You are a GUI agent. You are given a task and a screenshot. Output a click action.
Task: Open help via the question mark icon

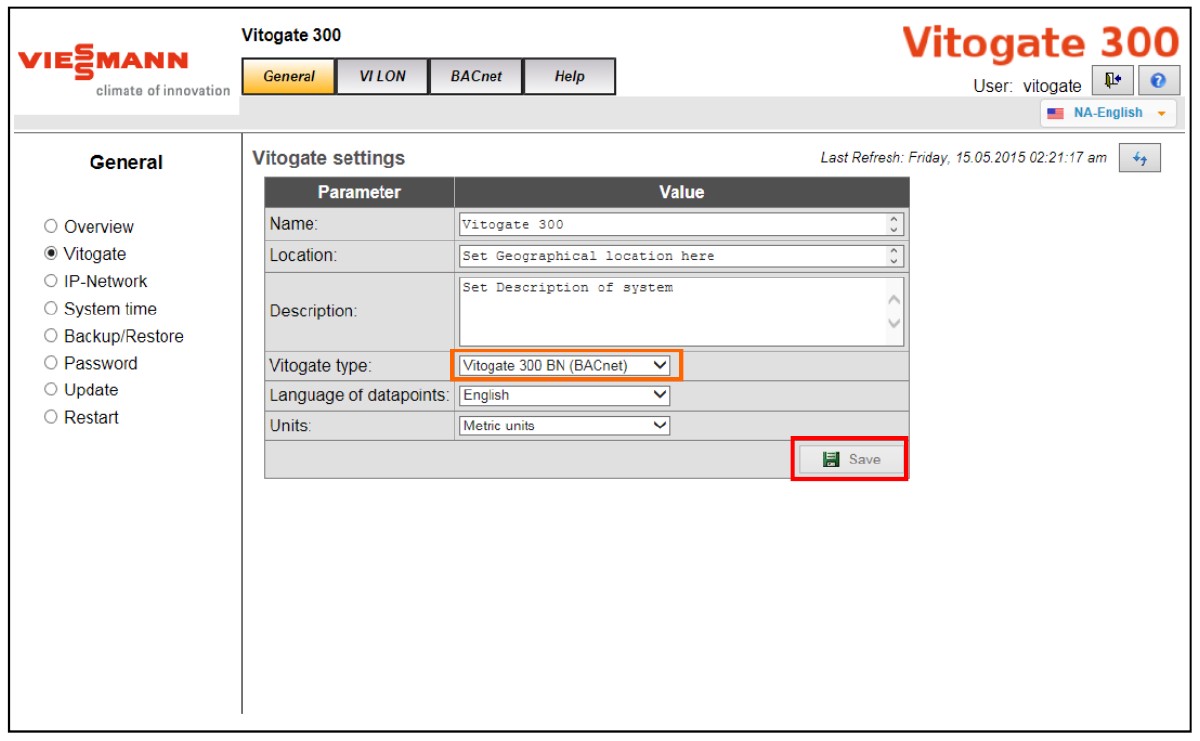point(1160,80)
